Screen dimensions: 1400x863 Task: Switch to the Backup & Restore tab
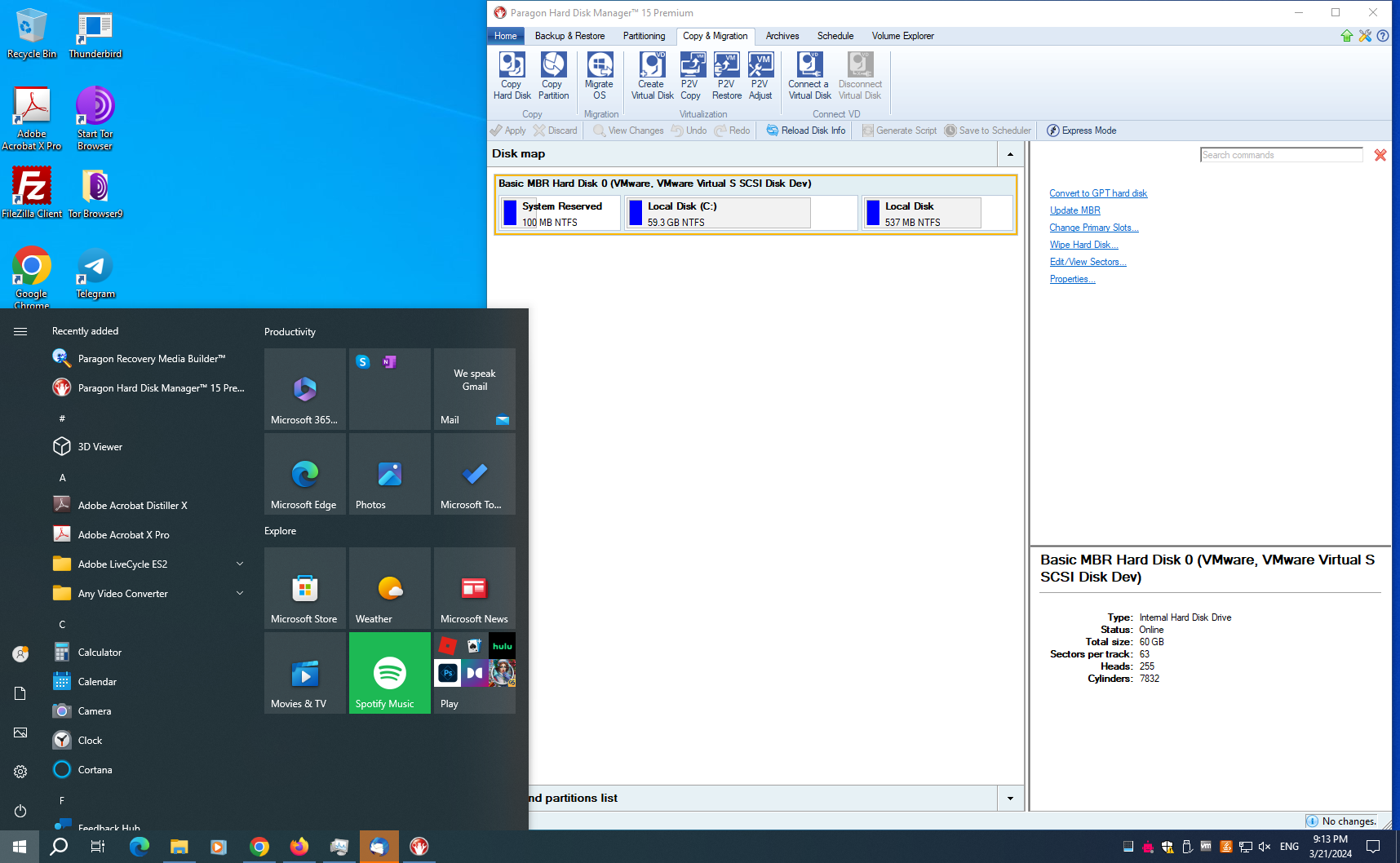pyautogui.click(x=569, y=36)
